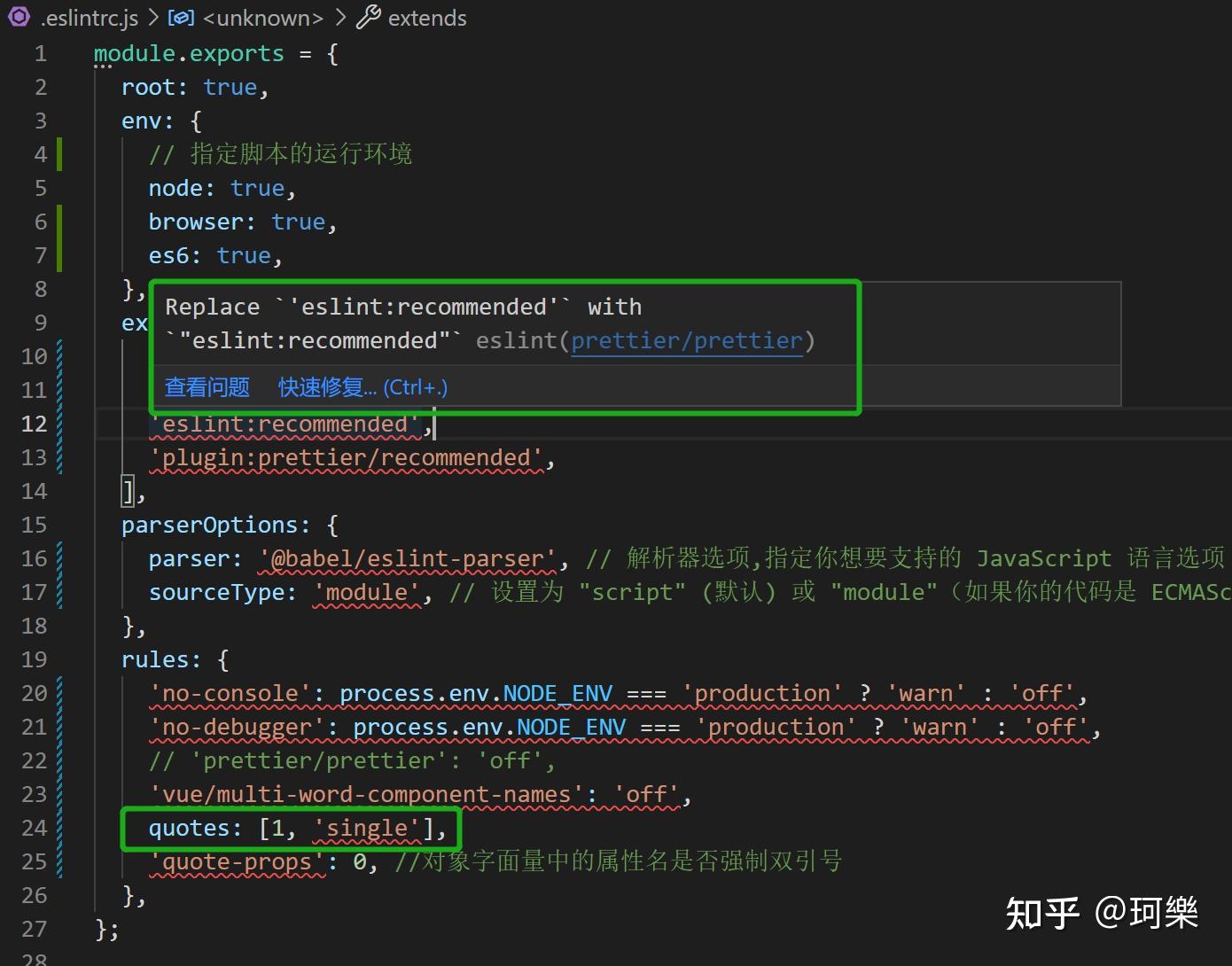Viewport: 1232px width, 966px height.
Task: Click line number 1 in the gutter
Action: [x=41, y=54]
